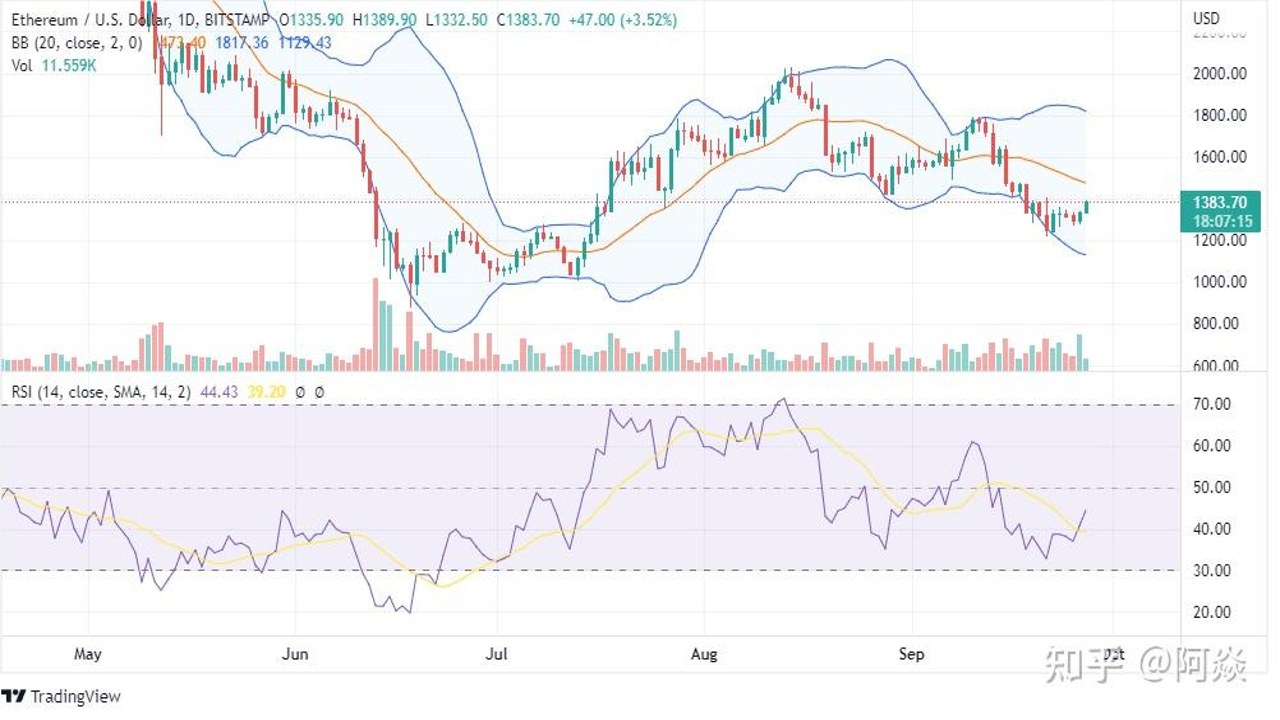Click the purple RSI value 44.43
The width and height of the screenshot is (1280, 720).
(x=217, y=393)
